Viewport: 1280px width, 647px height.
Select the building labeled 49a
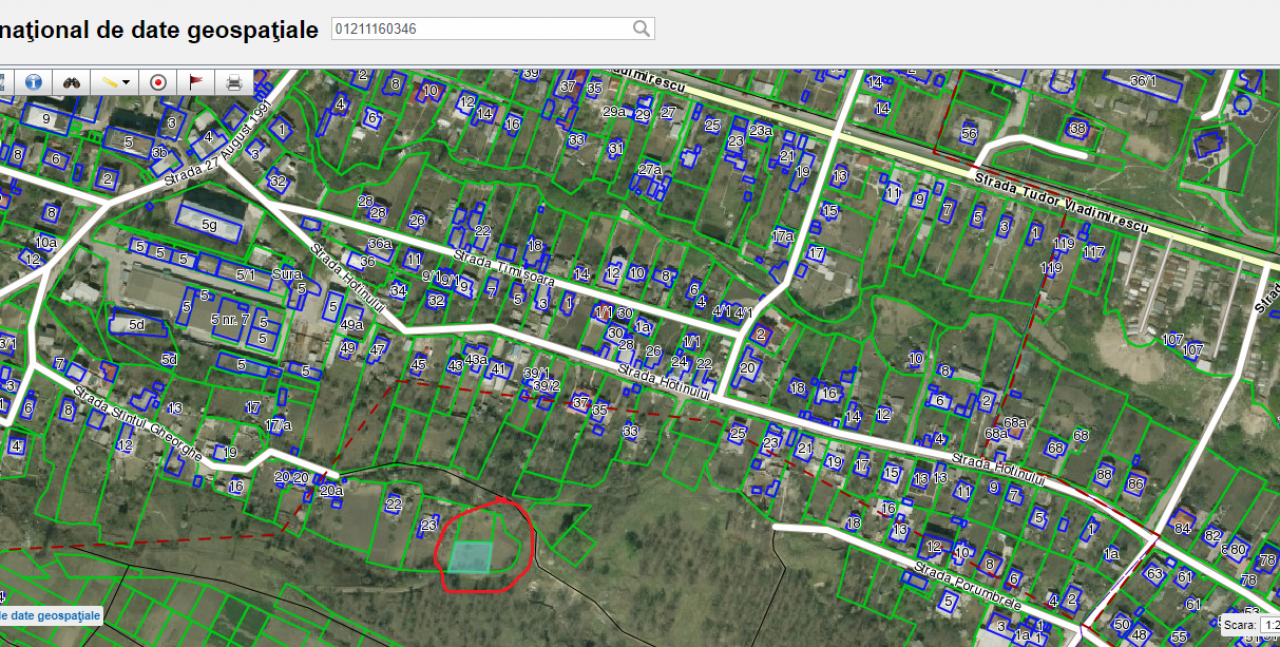351,325
